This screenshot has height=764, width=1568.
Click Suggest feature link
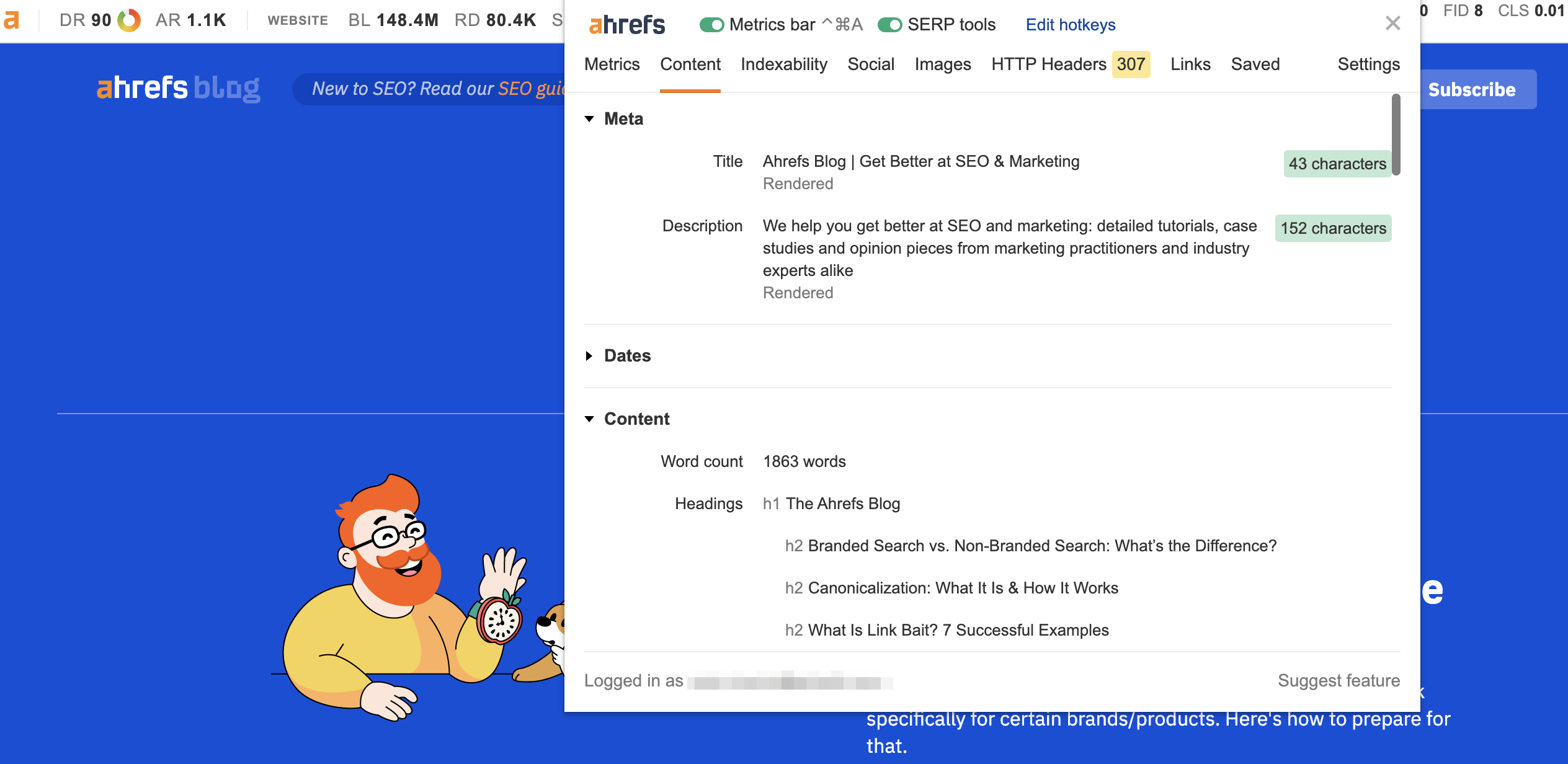(1339, 681)
